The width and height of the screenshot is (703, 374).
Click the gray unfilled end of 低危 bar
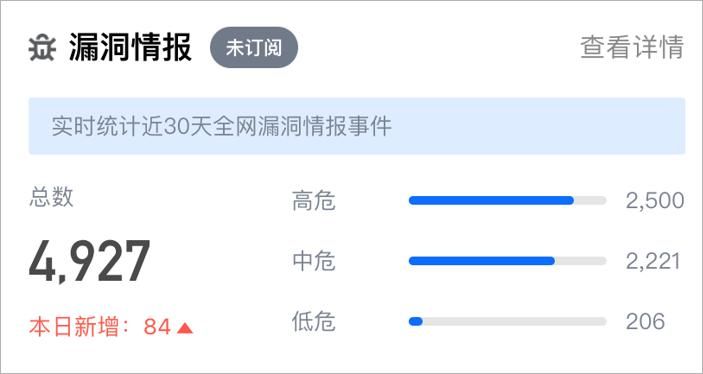coord(515,322)
